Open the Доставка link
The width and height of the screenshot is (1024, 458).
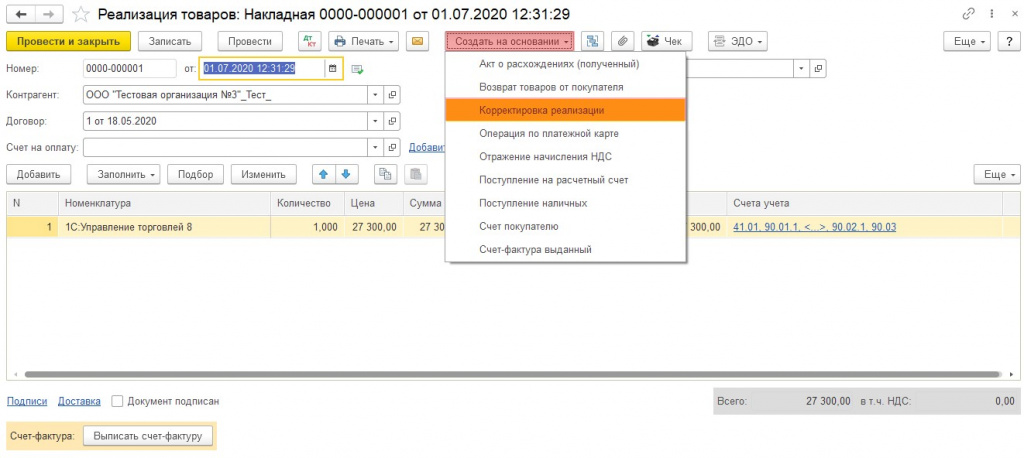pyautogui.click(x=79, y=401)
